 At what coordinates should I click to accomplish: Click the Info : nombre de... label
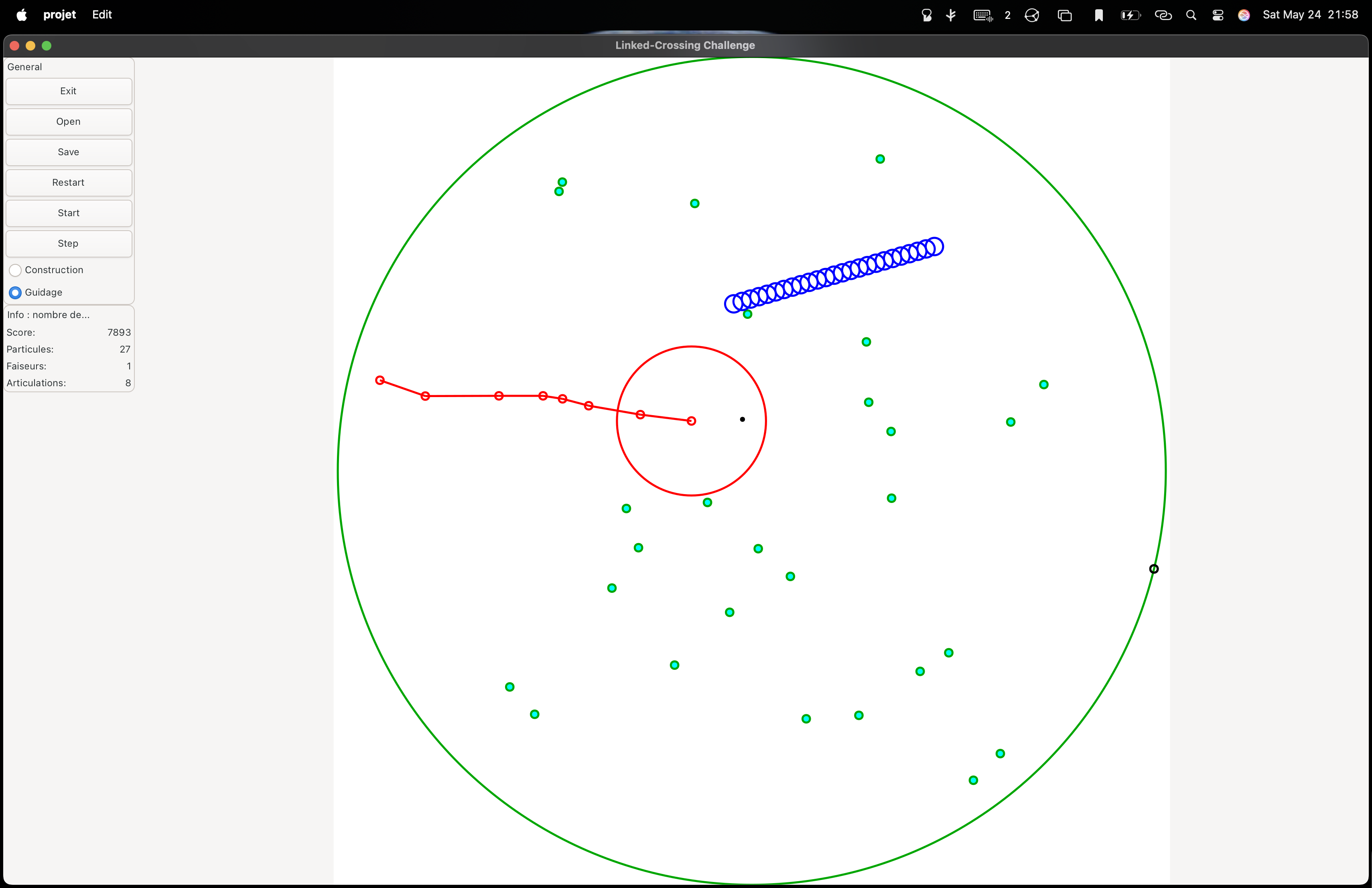click(x=49, y=314)
